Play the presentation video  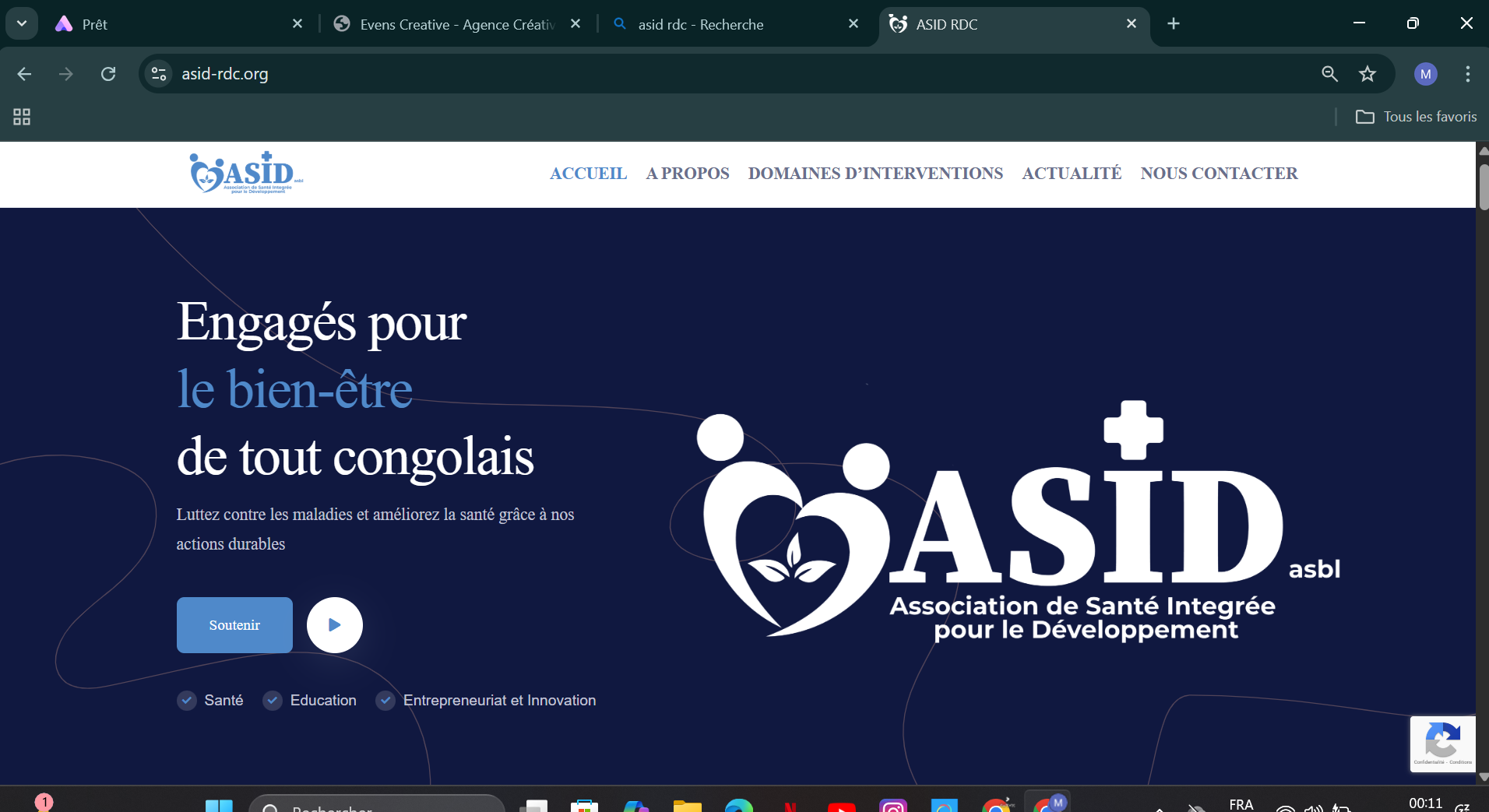[x=334, y=624]
